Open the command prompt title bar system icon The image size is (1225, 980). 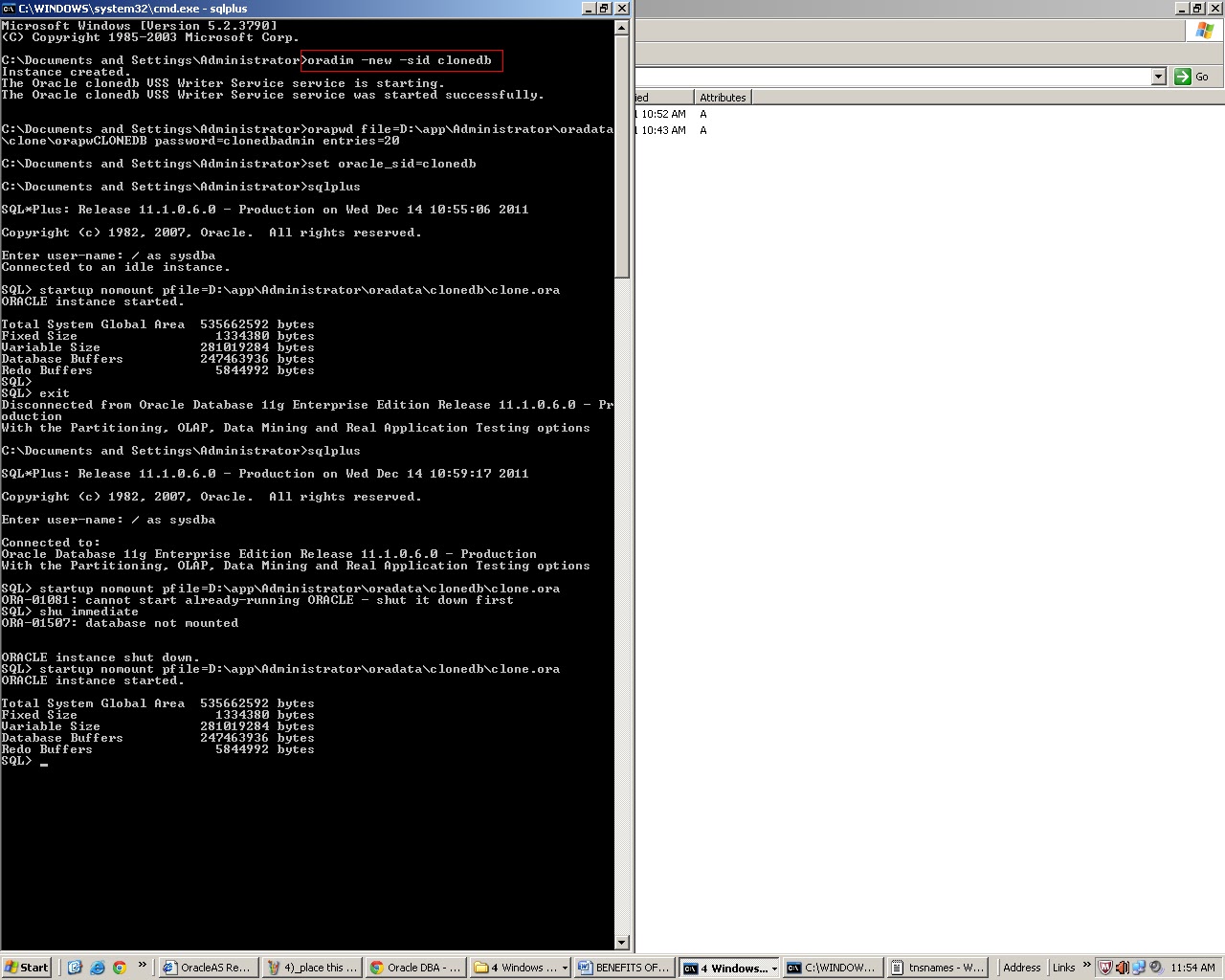[8, 8]
